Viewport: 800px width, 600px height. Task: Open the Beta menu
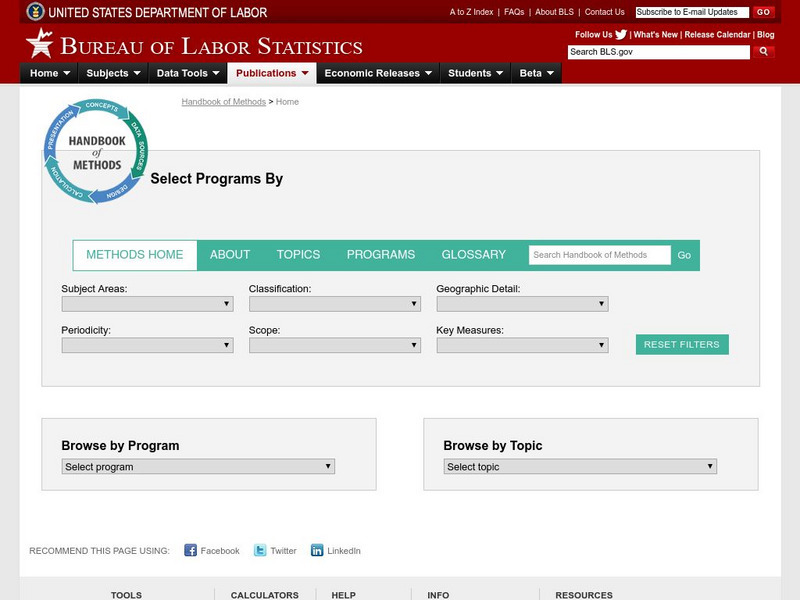(x=536, y=73)
